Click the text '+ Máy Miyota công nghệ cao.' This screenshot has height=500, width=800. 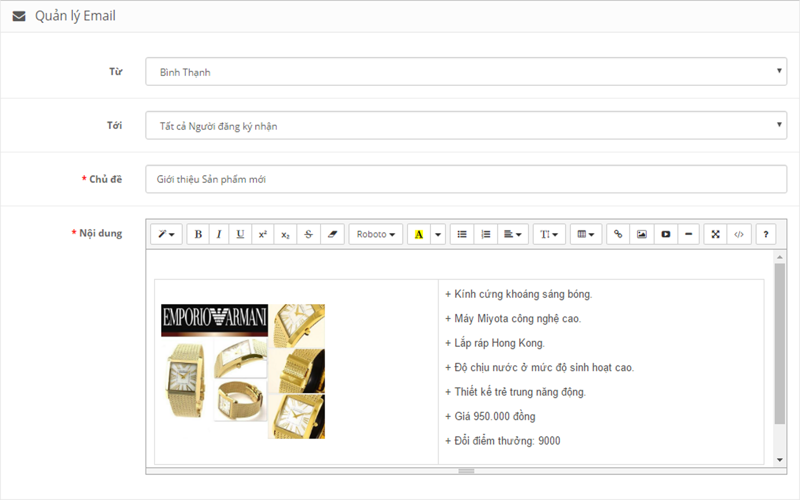[513, 319]
